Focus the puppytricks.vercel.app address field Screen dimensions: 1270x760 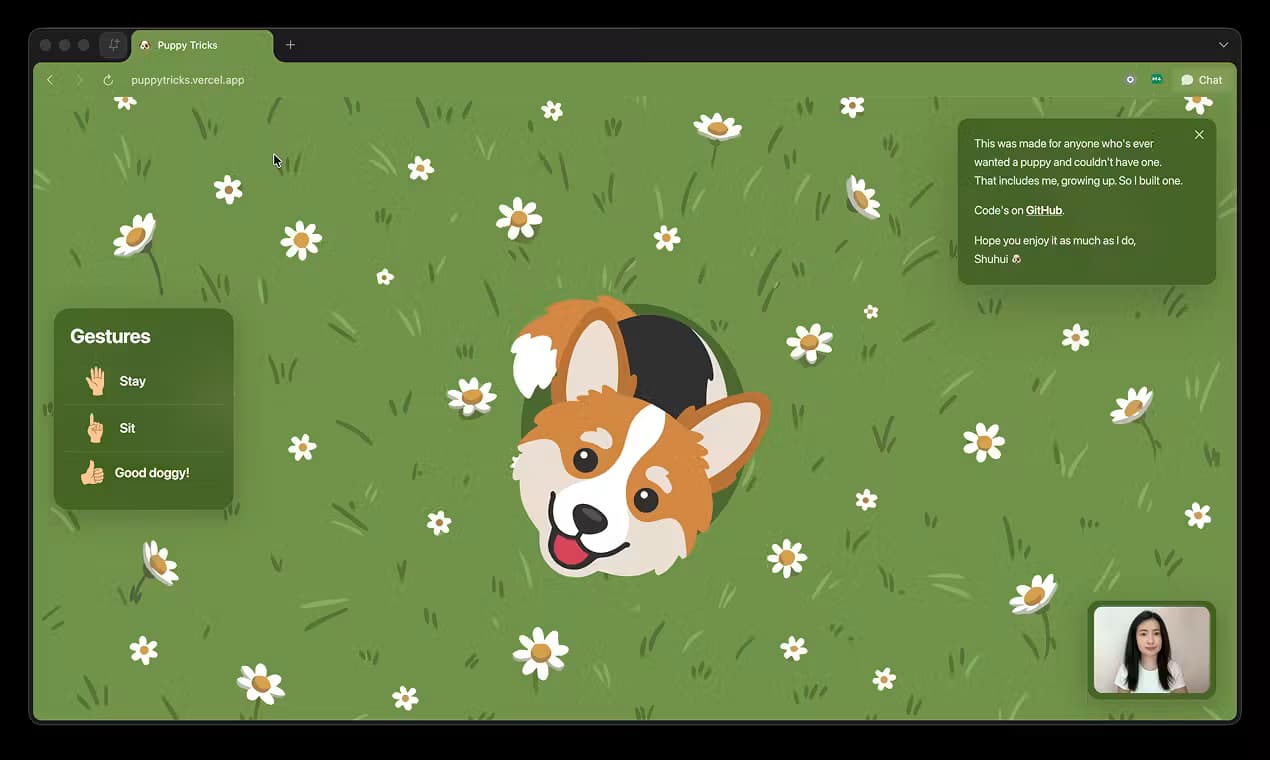tap(188, 80)
